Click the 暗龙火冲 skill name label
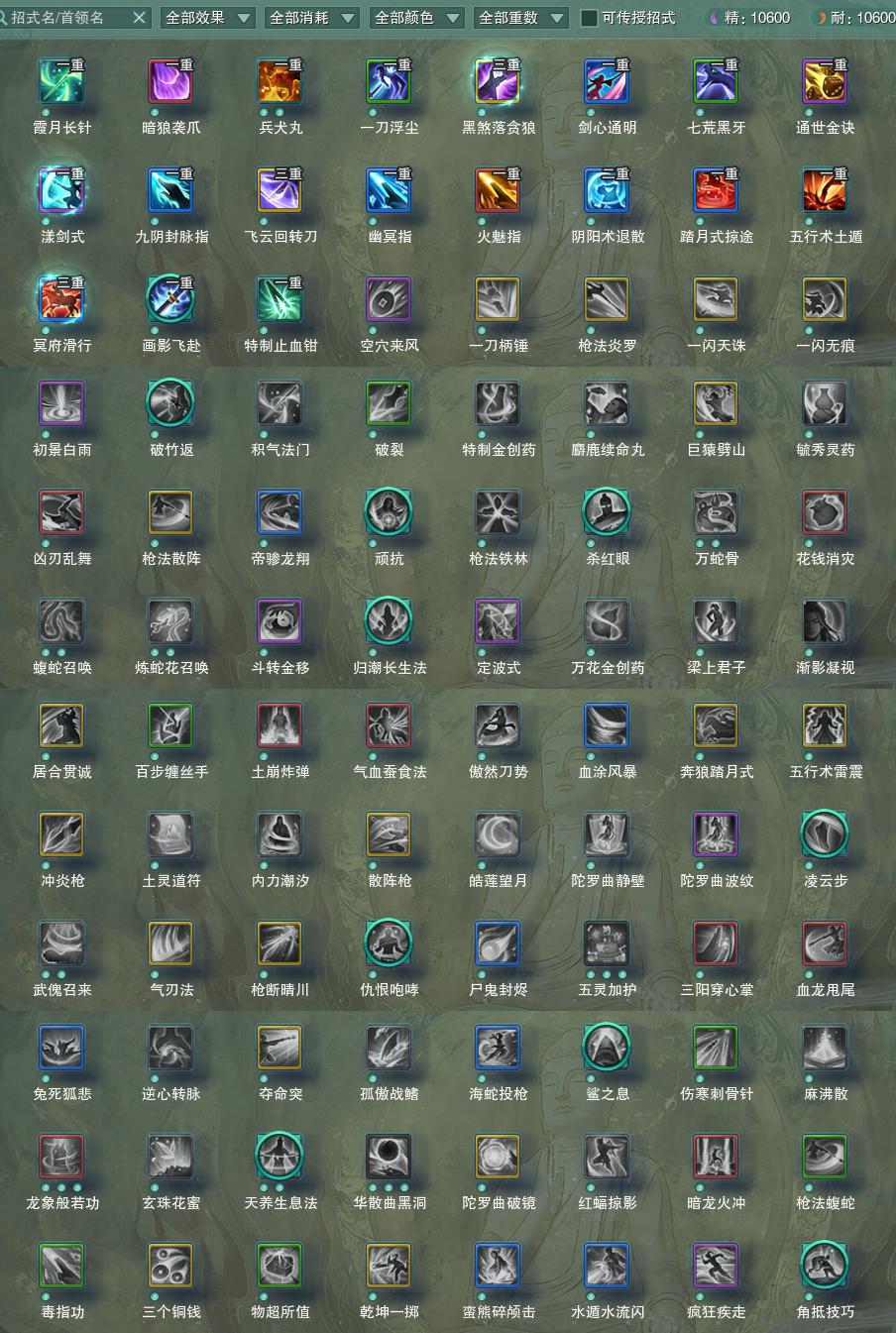 (716, 1203)
